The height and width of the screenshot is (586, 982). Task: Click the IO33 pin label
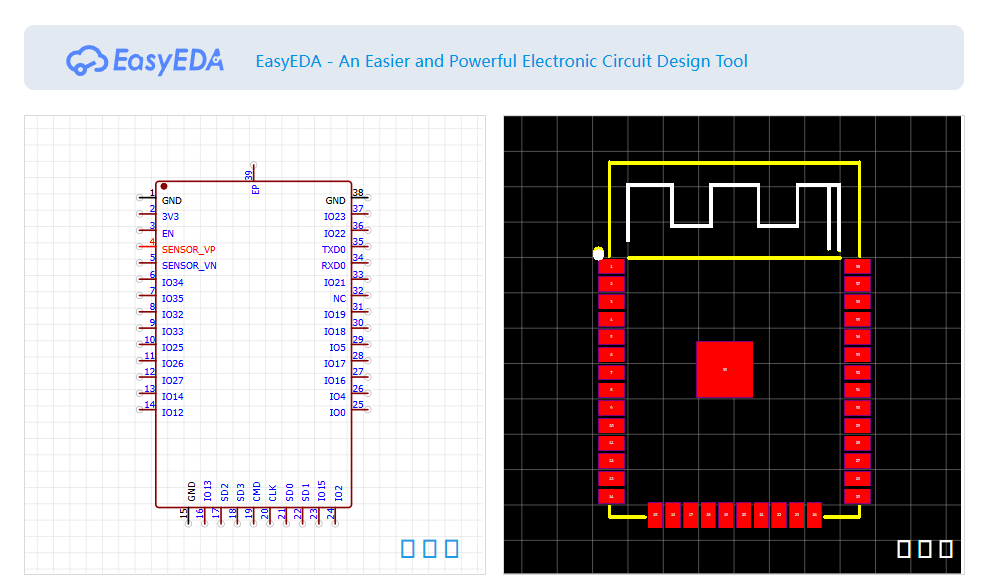tap(173, 331)
